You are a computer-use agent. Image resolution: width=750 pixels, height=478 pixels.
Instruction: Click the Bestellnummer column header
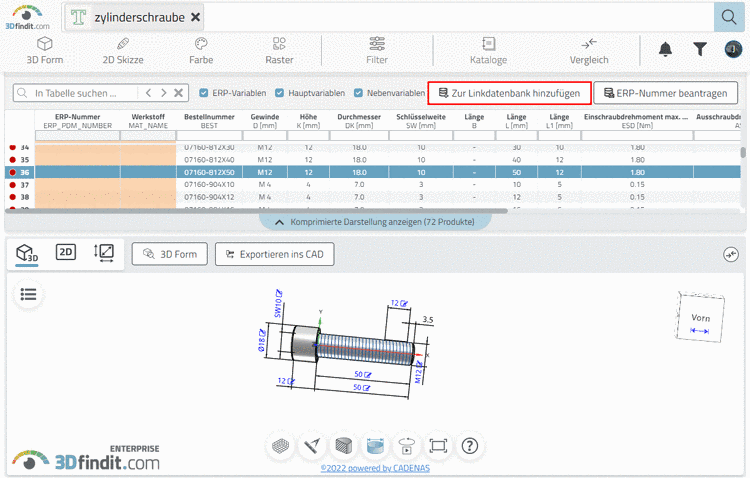209,121
